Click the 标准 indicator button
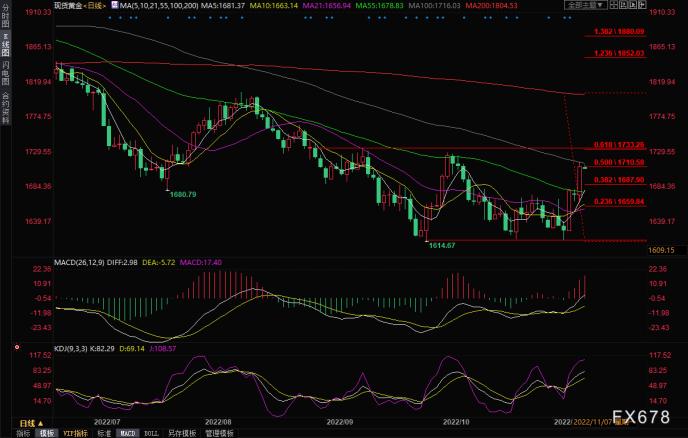Image resolution: width=688 pixels, height=438 pixels. pos(103,433)
